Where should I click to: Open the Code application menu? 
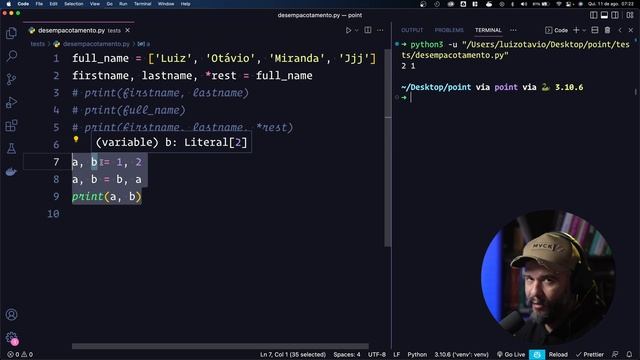click(x=23, y=4)
